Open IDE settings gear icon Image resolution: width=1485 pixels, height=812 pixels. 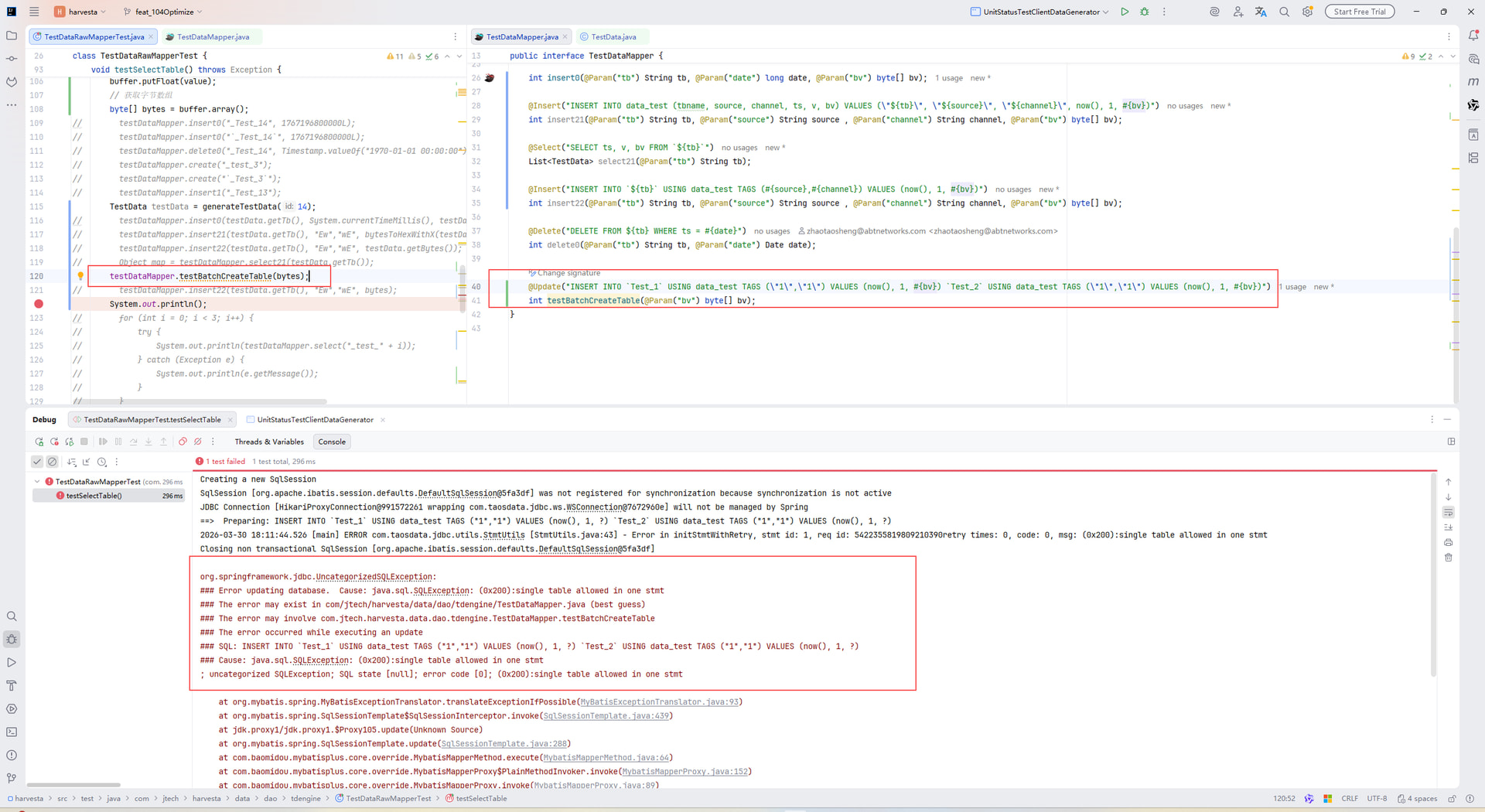tap(1307, 12)
